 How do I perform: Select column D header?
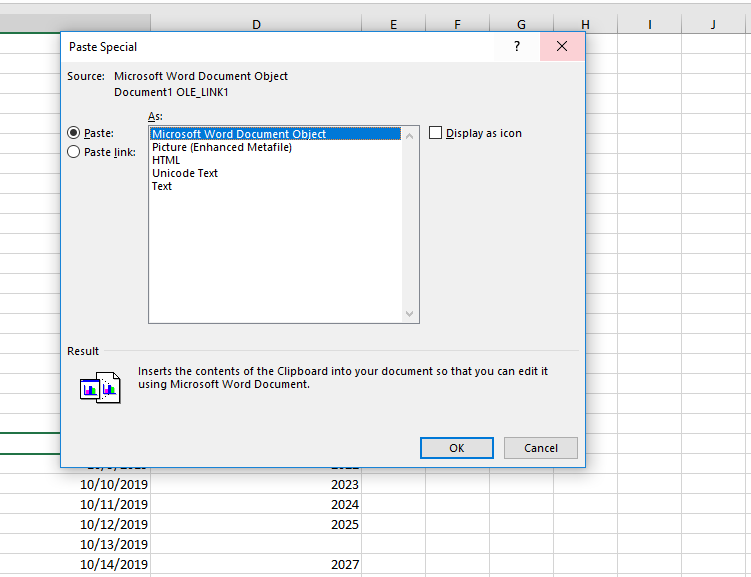[x=256, y=24]
